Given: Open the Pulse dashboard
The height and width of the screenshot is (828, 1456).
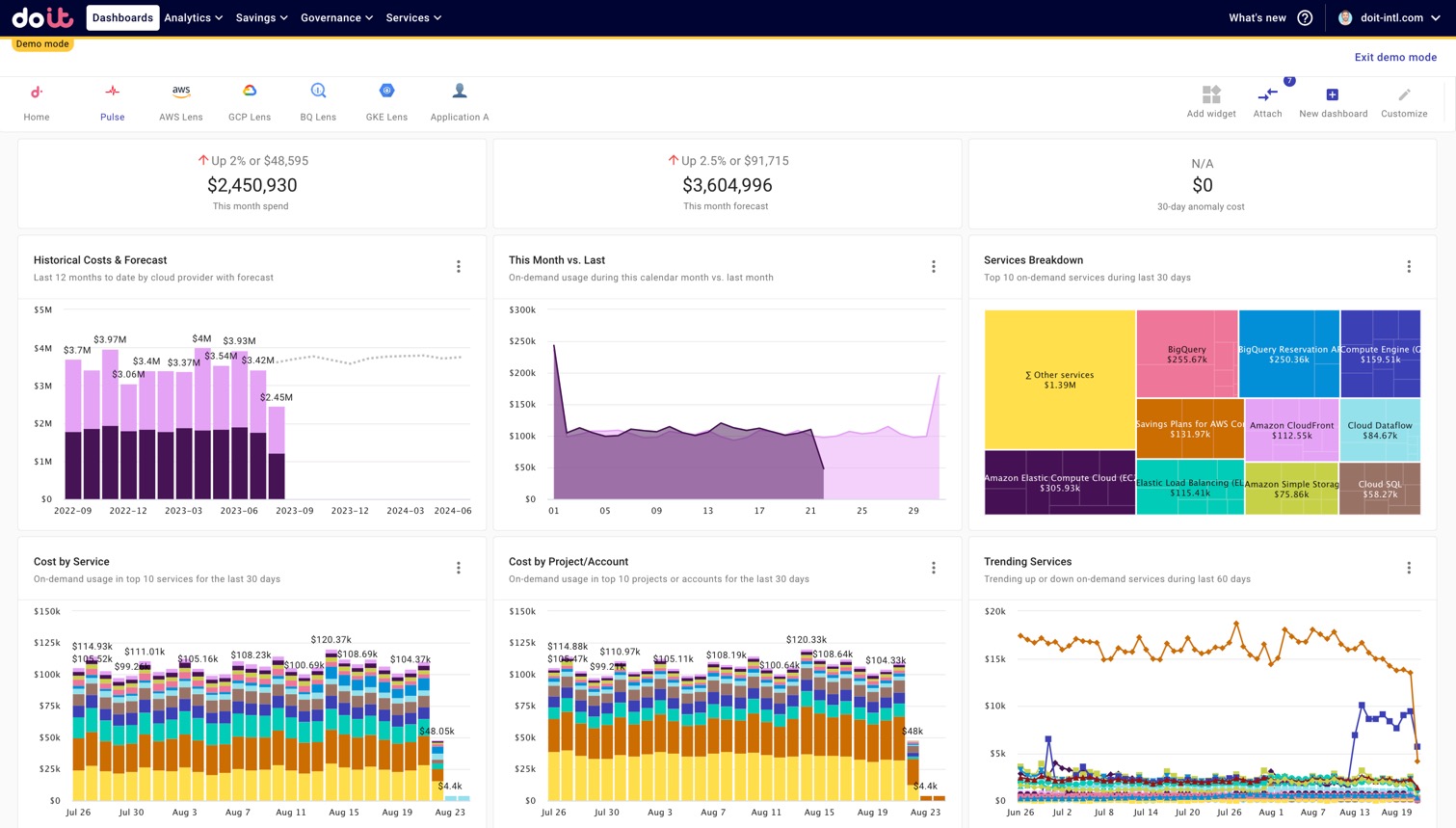Looking at the screenshot, I should 112,101.
